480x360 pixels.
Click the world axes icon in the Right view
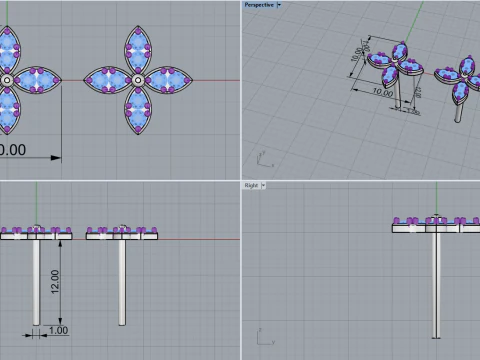[x=266, y=337]
